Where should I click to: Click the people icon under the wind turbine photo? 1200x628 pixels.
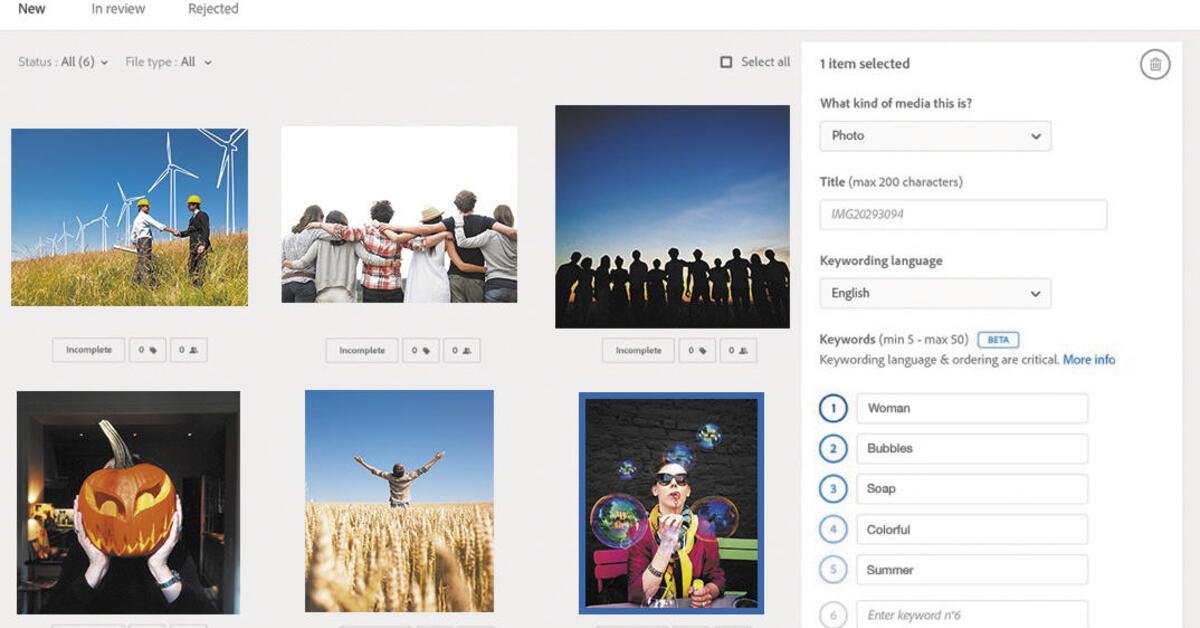pos(188,351)
